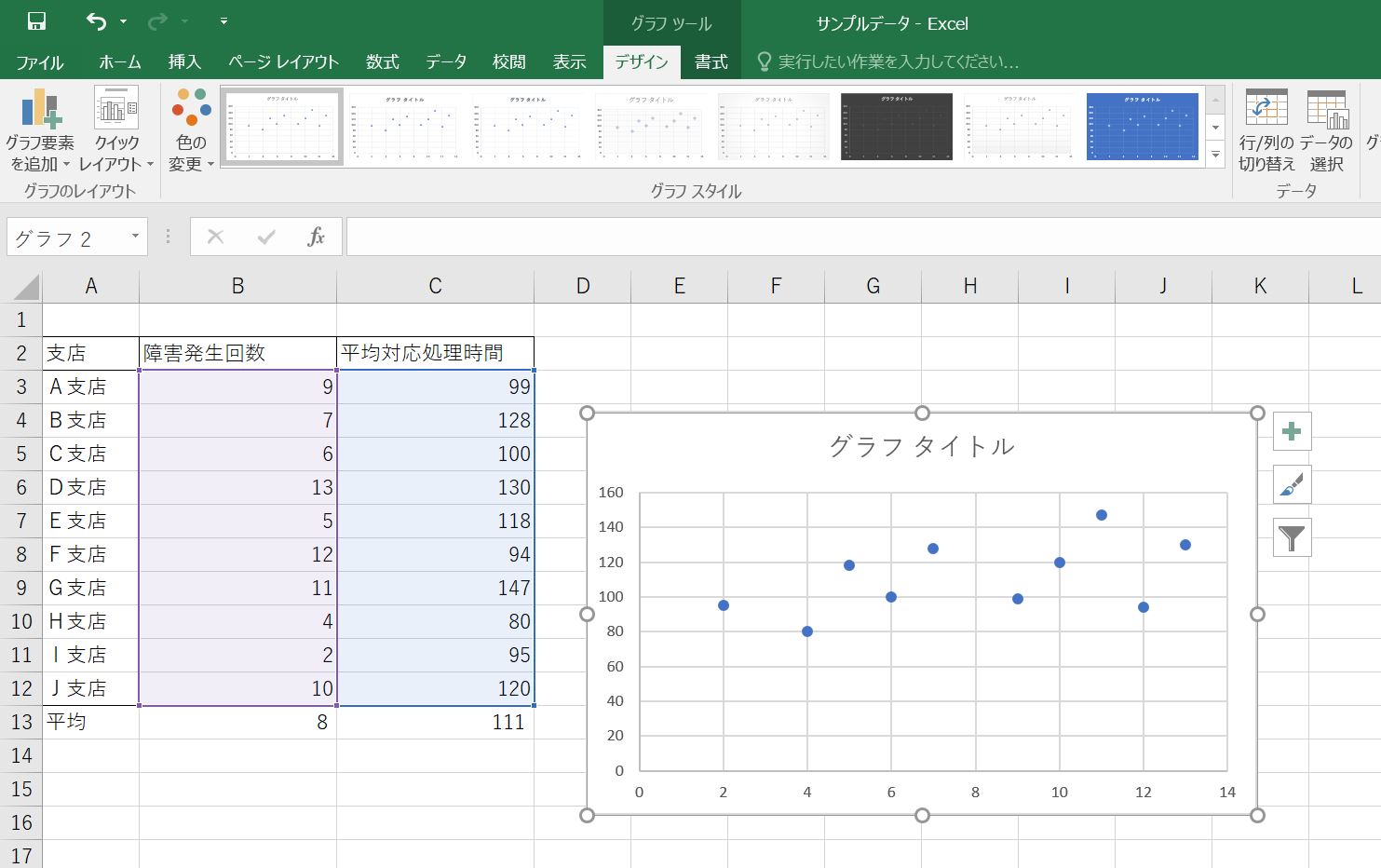Click cell 平均対応処理時間 header
This screenshot has width=1381, height=868.
[435, 353]
